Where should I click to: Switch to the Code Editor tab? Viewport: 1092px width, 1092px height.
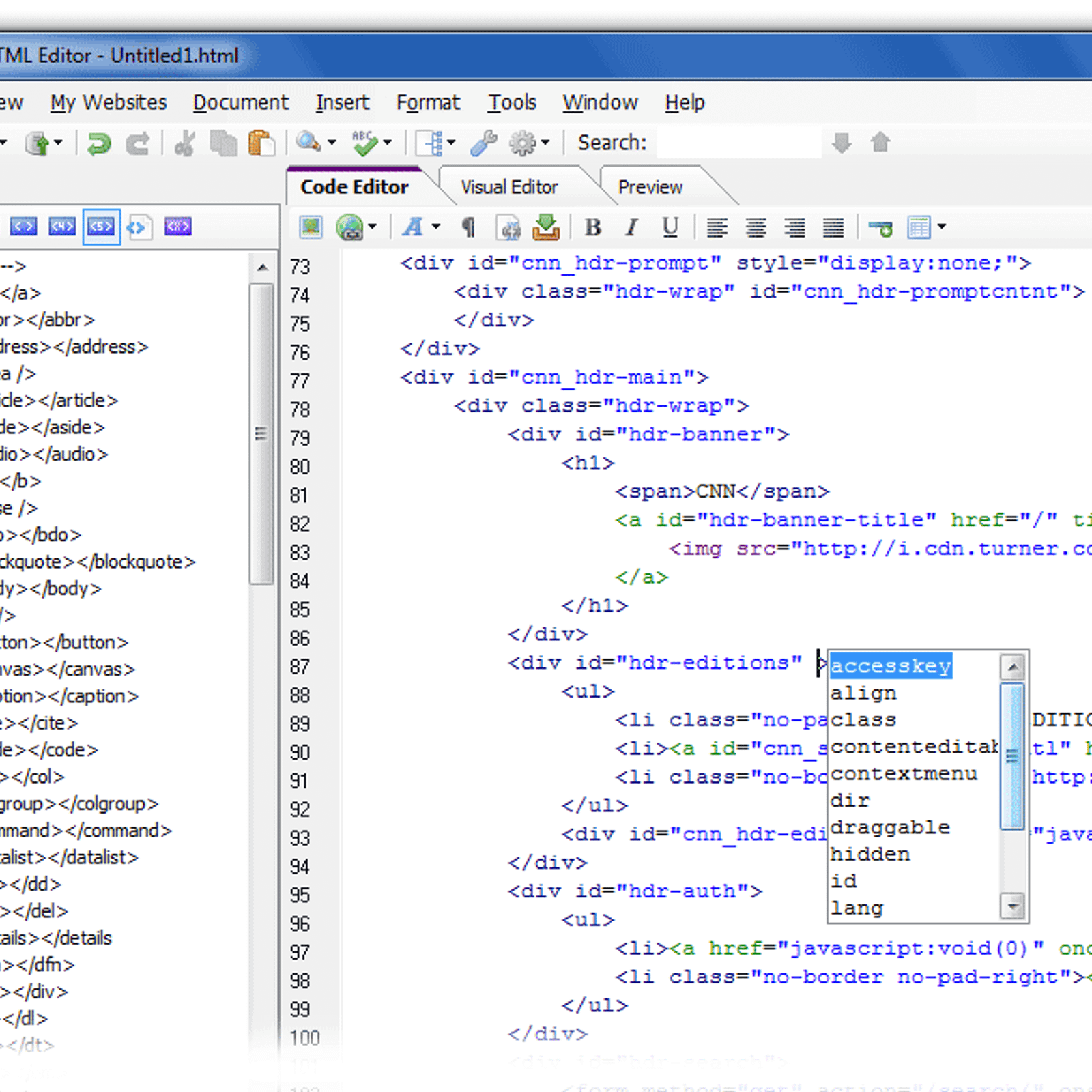pyautogui.click(x=354, y=187)
